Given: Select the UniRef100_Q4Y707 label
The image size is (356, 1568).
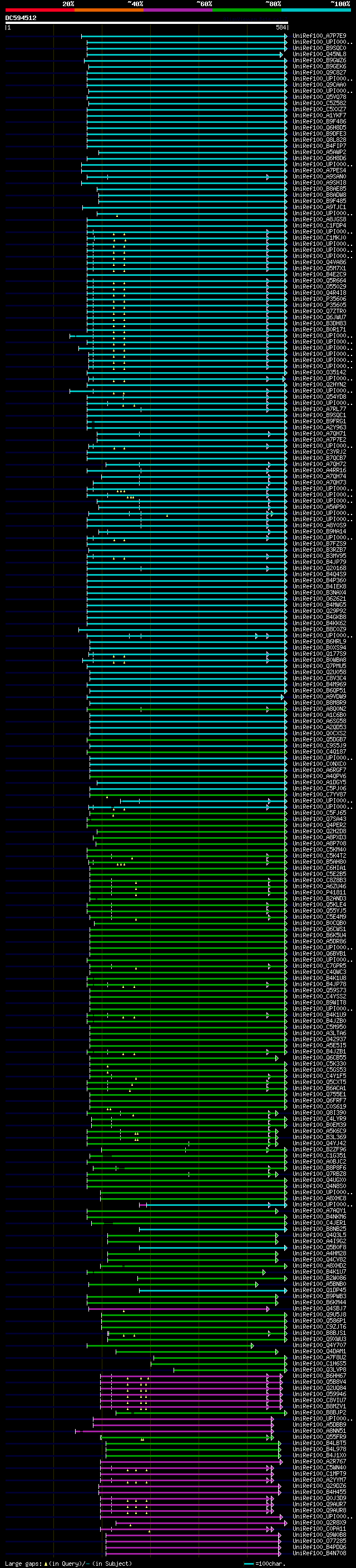Looking at the screenshot, I should click(x=319, y=1345).
